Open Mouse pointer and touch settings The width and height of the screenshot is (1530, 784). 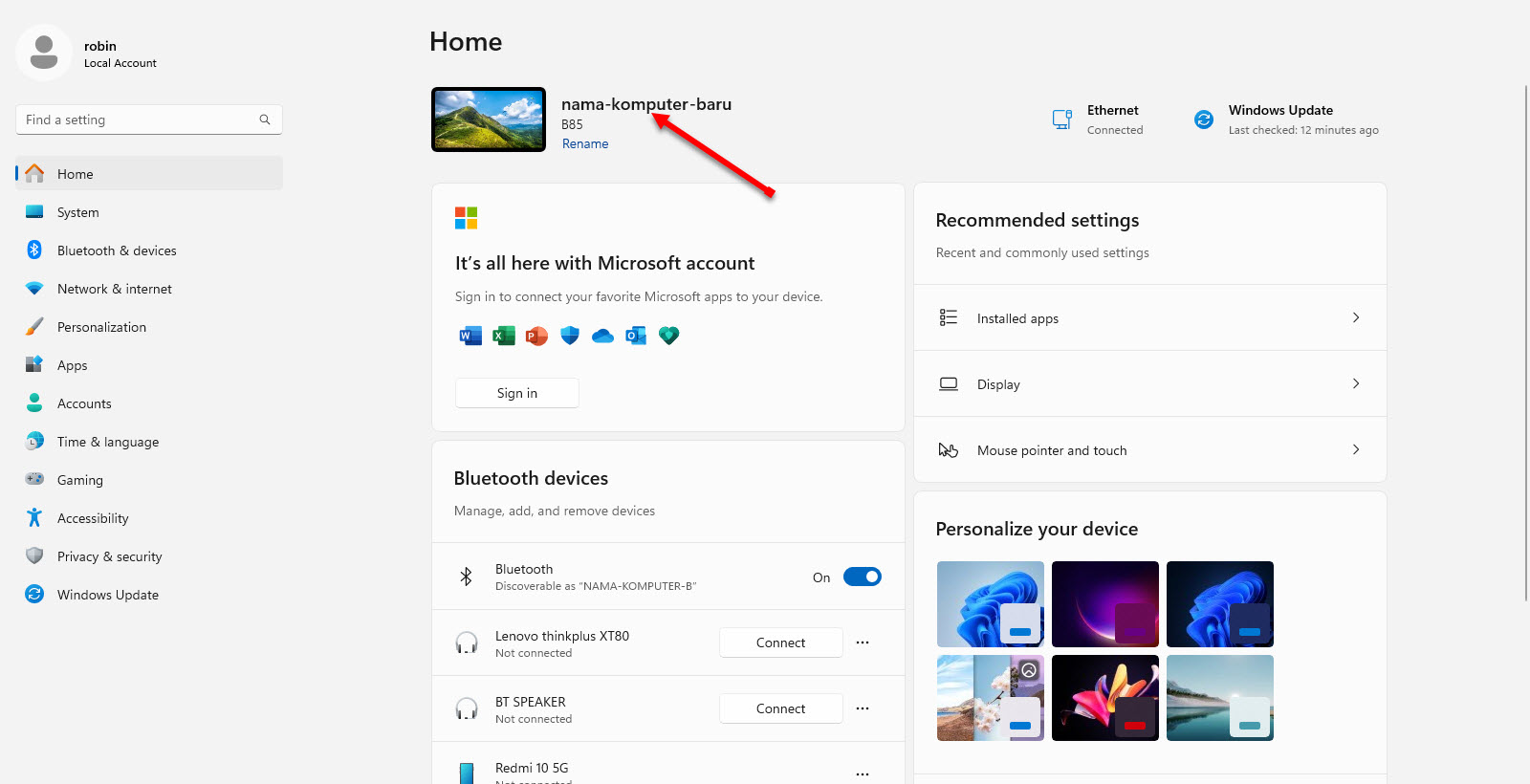tap(1149, 450)
